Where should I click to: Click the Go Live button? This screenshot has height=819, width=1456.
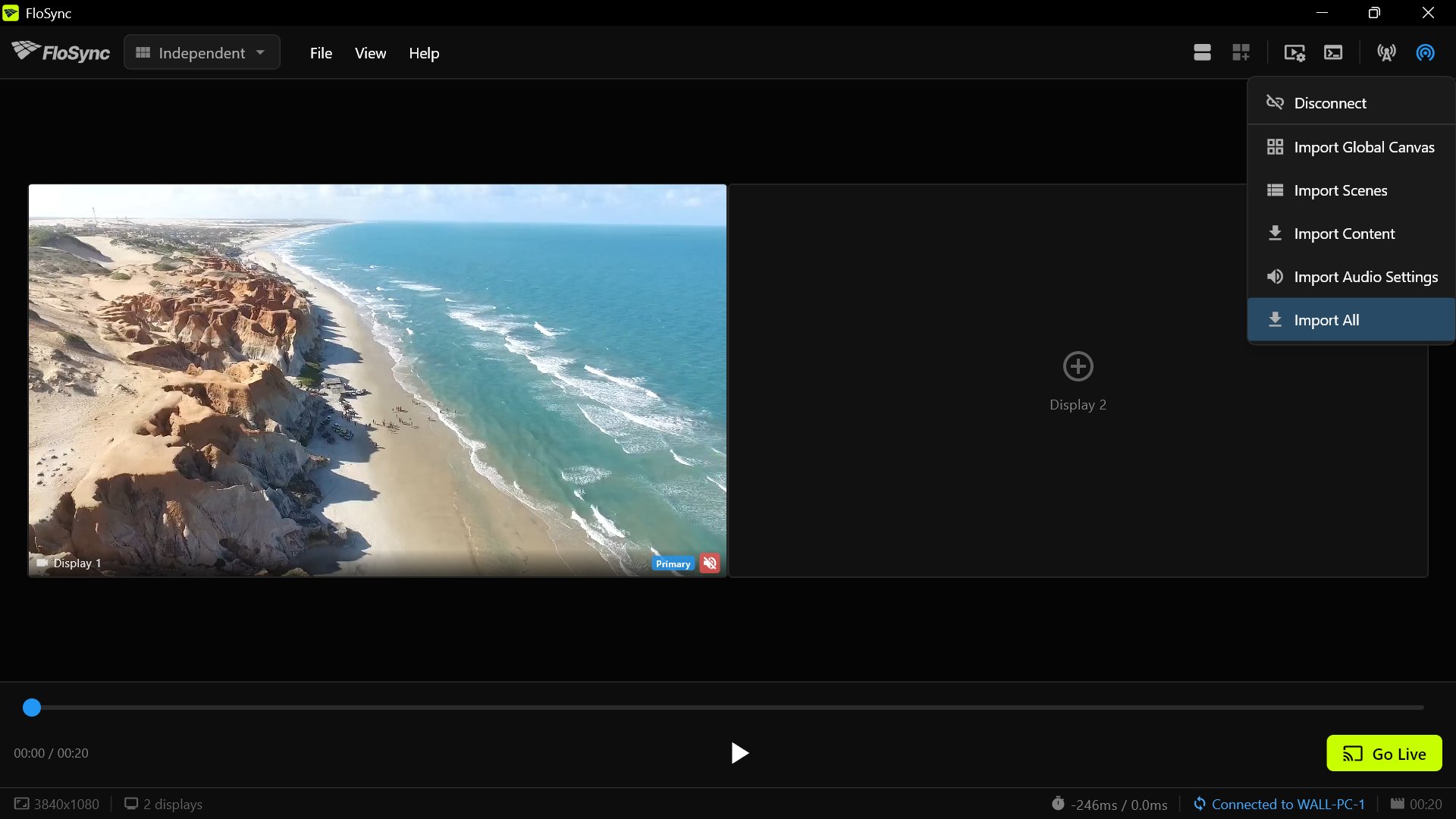click(x=1384, y=753)
